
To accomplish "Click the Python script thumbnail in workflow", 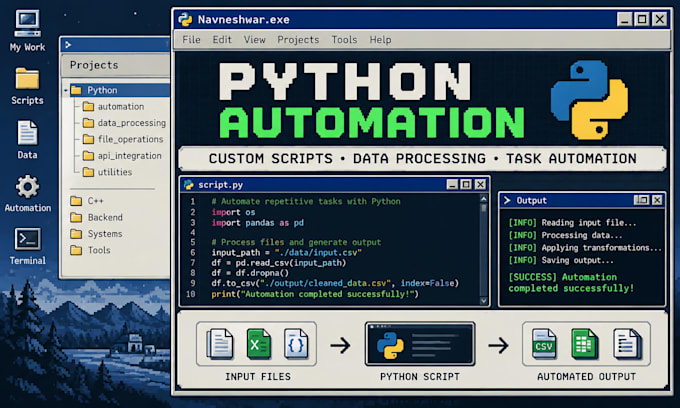I will click(x=420, y=344).
